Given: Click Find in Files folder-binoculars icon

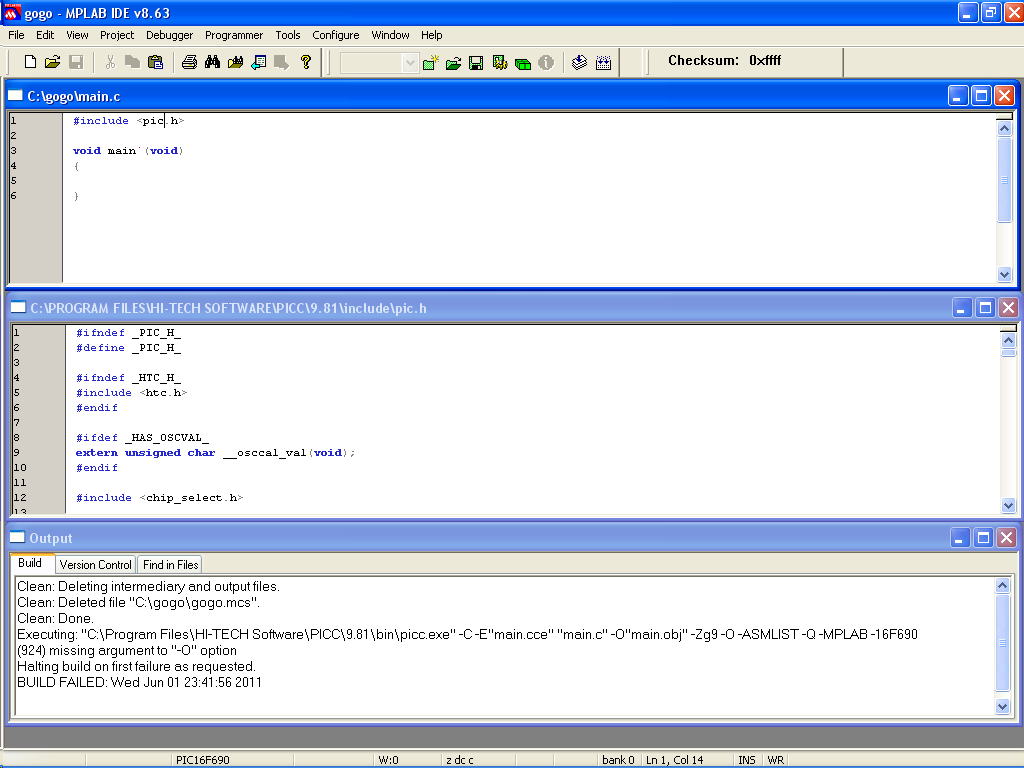Looking at the screenshot, I should pyautogui.click(x=235, y=62).
